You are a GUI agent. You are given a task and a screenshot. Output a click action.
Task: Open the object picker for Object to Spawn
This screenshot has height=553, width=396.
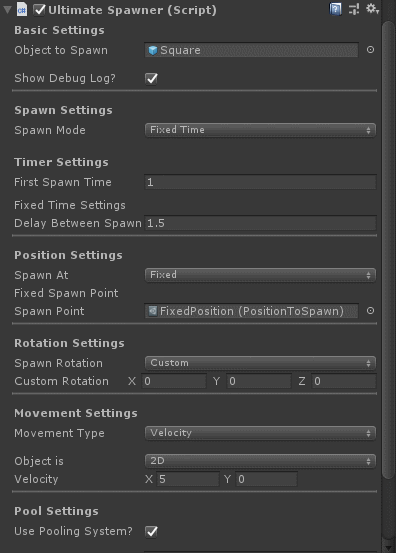(370, 50)
